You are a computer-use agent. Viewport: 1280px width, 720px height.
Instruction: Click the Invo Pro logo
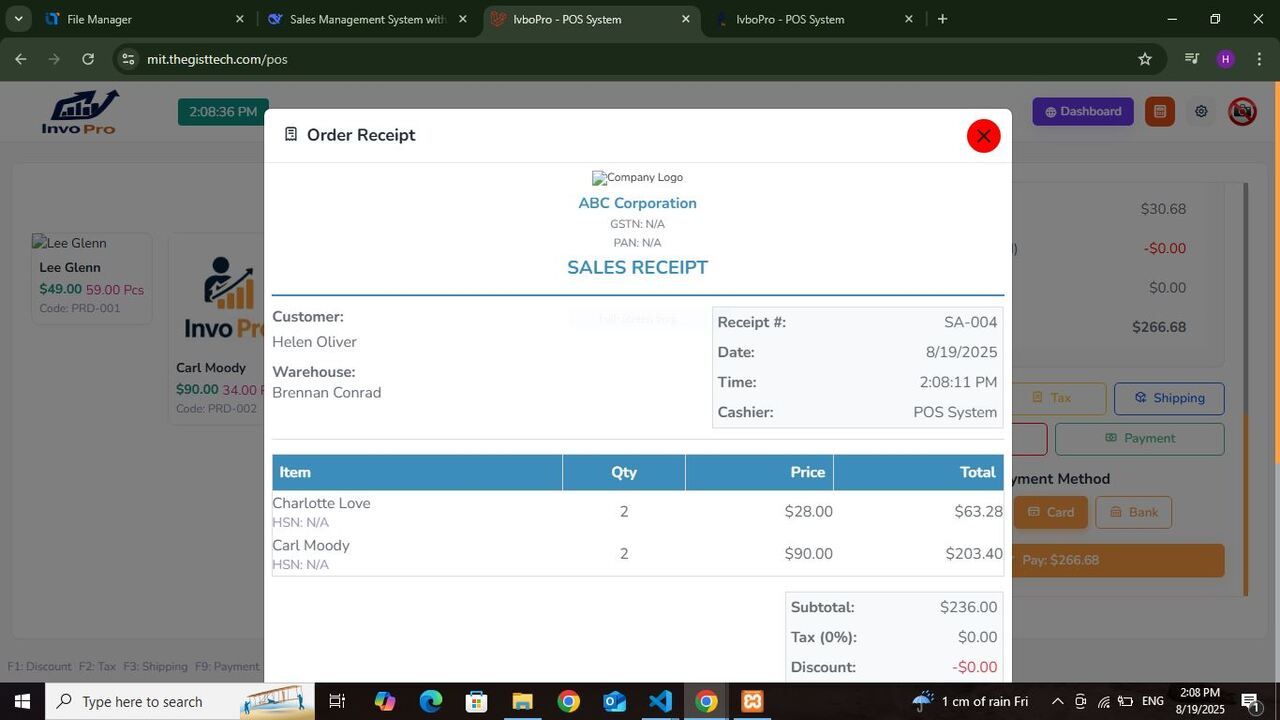tap(79, 112)
